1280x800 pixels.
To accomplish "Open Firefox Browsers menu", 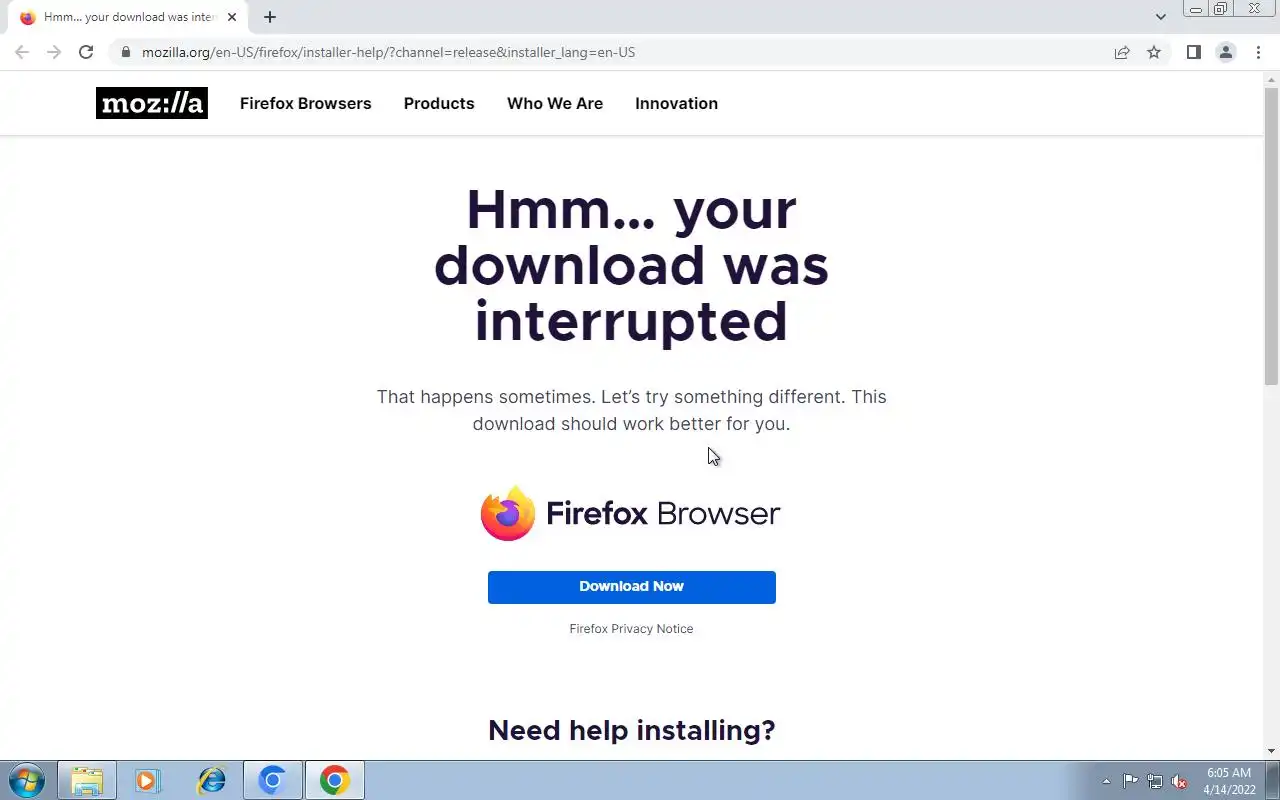I will tap(305, 103).
